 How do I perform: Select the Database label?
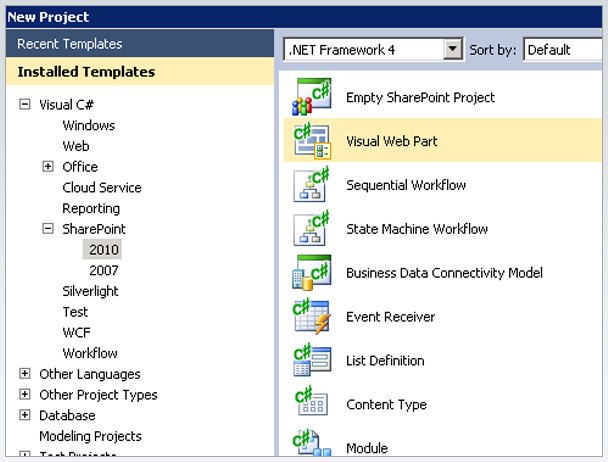(67, 415)
